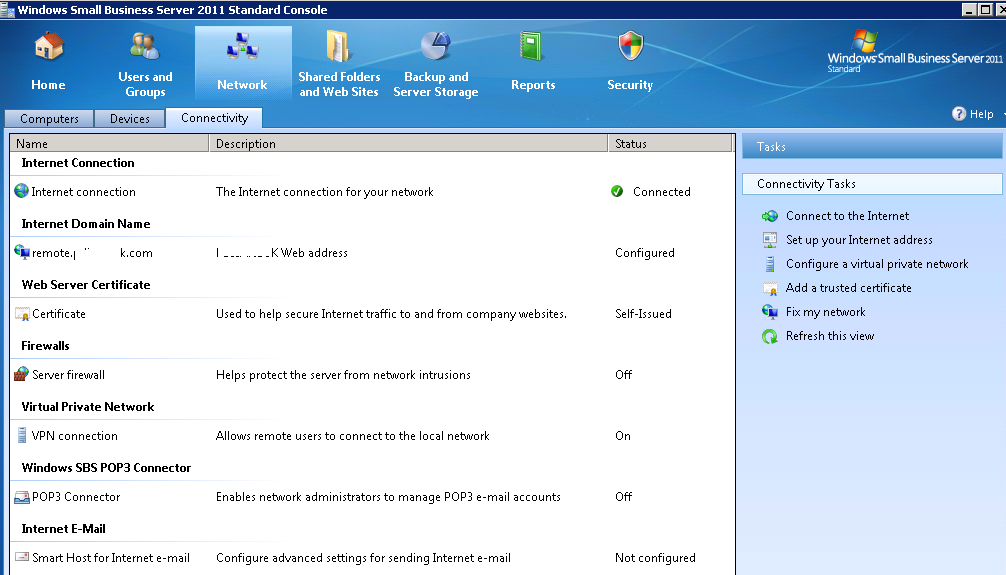Click the Fix my network icon
The image size is (1006, 575).
(x=770, y=312)
